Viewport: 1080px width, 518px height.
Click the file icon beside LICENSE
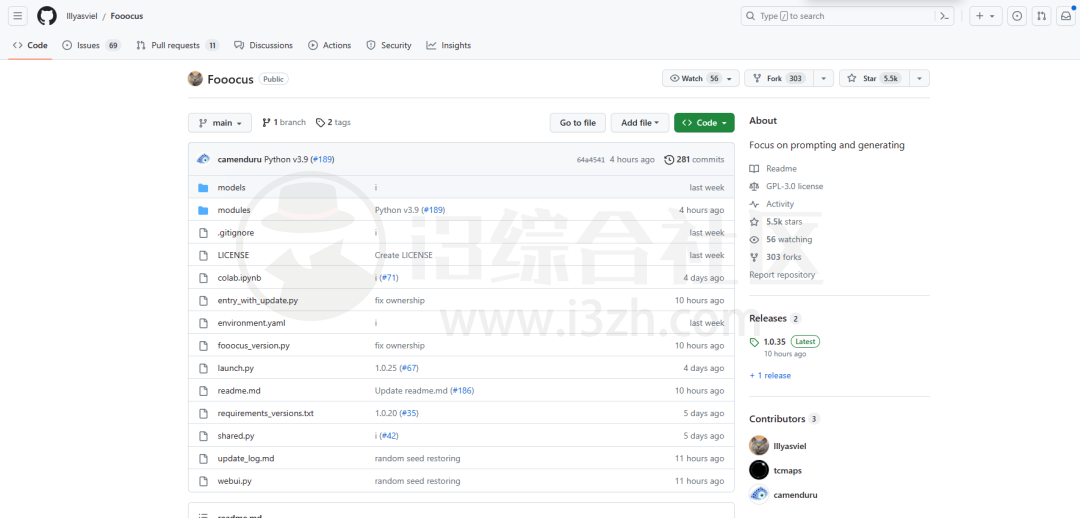point(203,255)
